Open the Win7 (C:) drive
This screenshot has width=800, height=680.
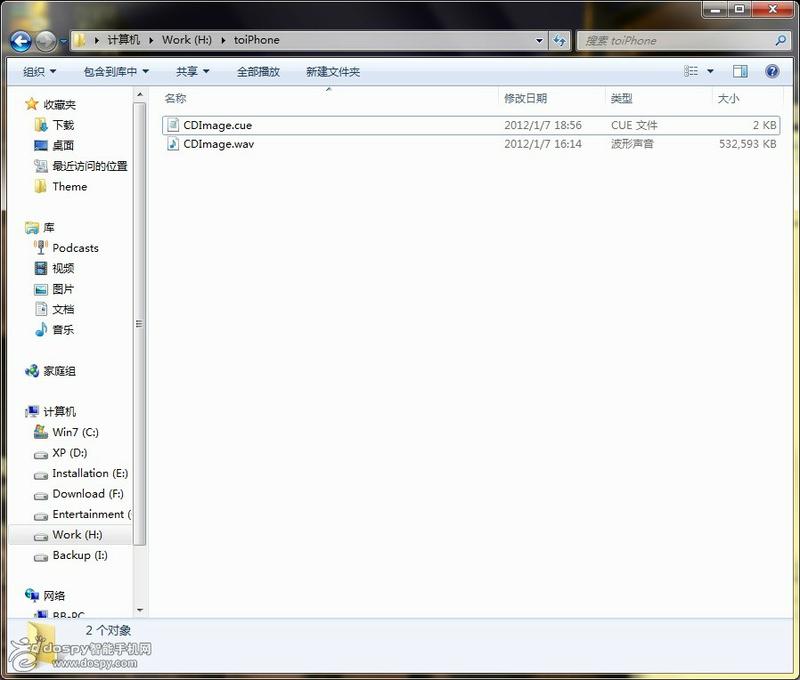point(76,432)
